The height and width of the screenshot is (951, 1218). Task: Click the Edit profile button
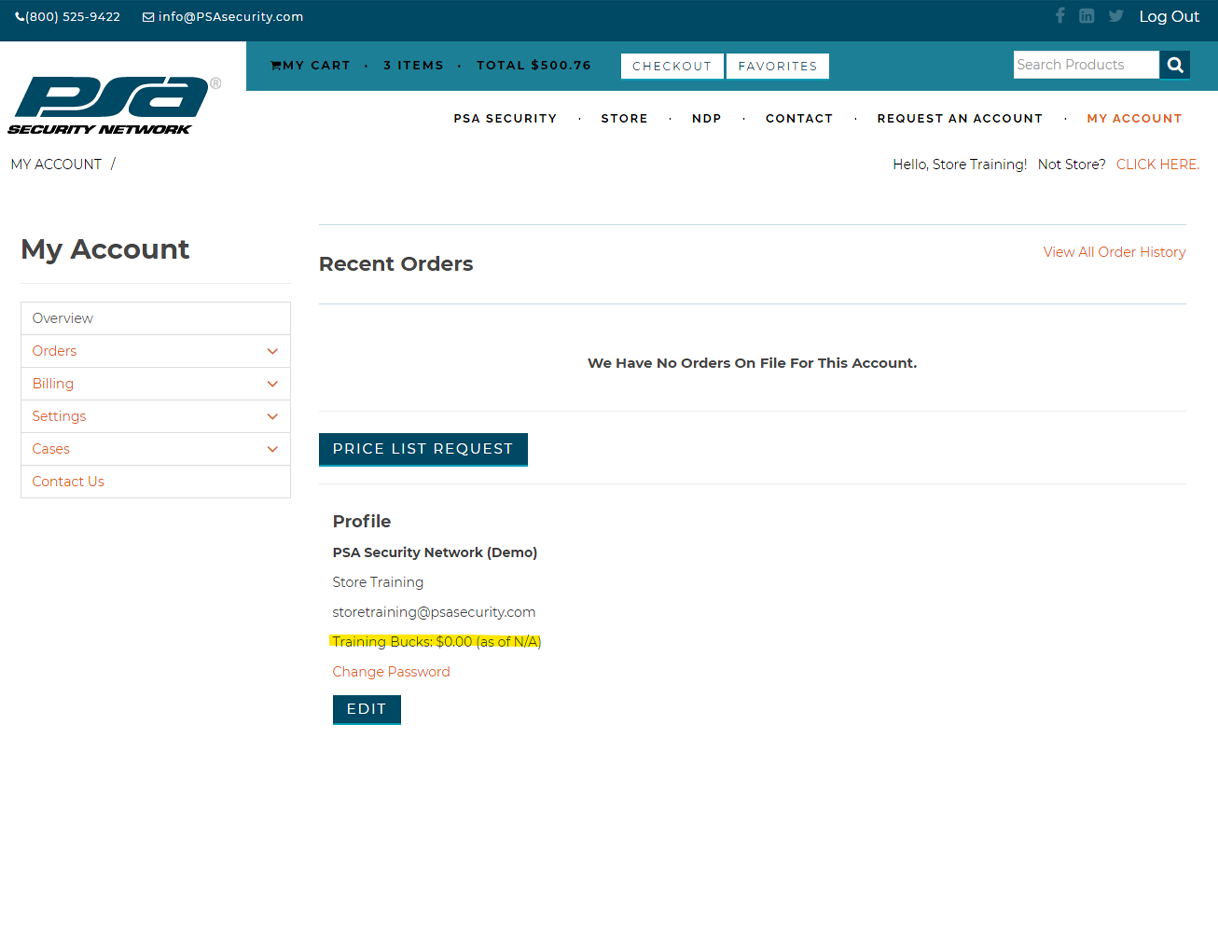coord(367,709)
